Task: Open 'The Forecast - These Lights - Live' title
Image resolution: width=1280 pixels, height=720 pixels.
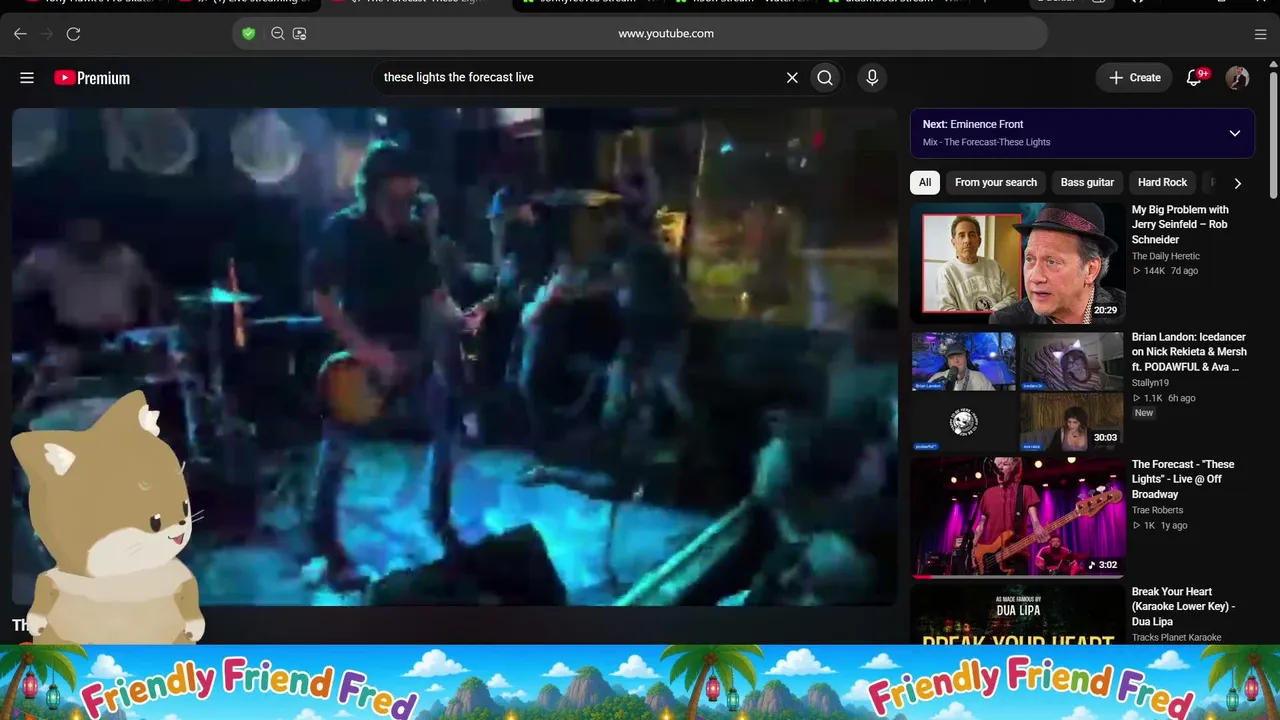Action: click(x=1183, y=479)
